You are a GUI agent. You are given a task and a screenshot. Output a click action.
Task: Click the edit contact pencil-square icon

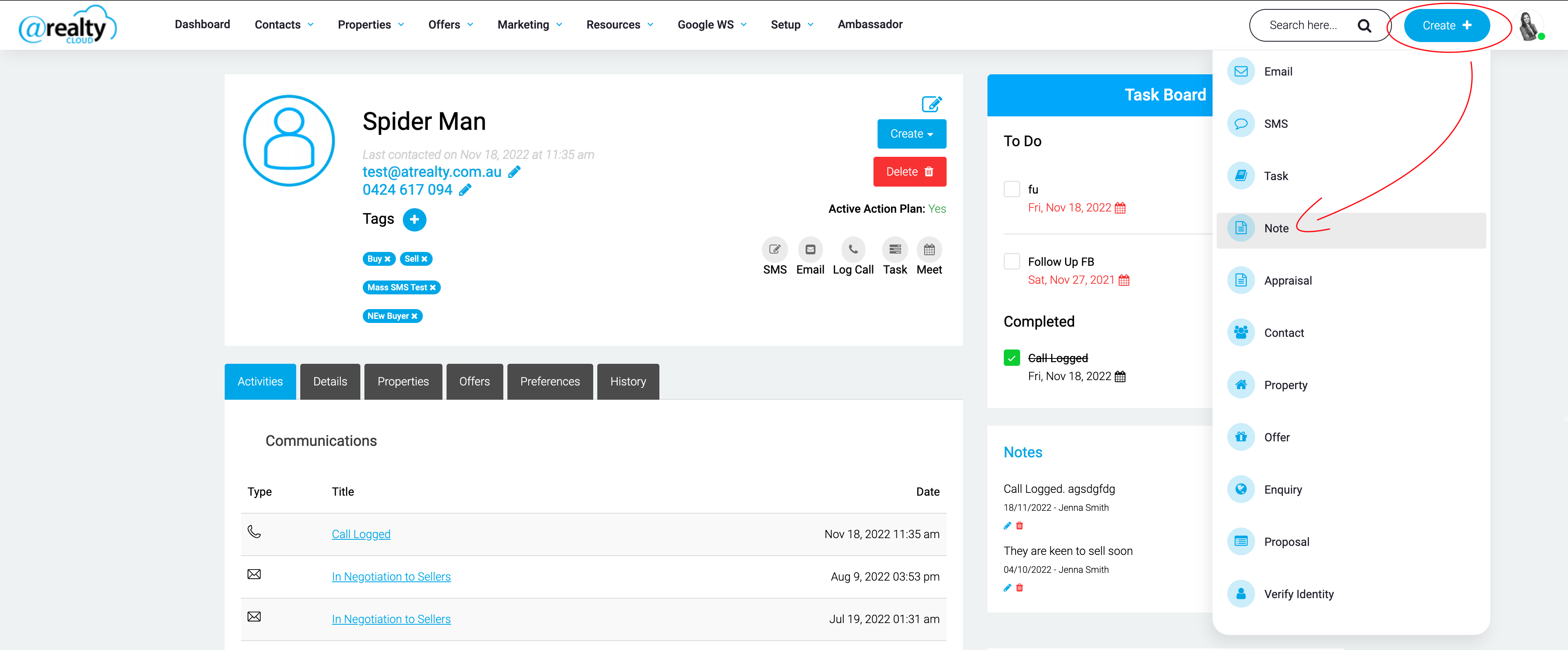(x=931, y=104)
